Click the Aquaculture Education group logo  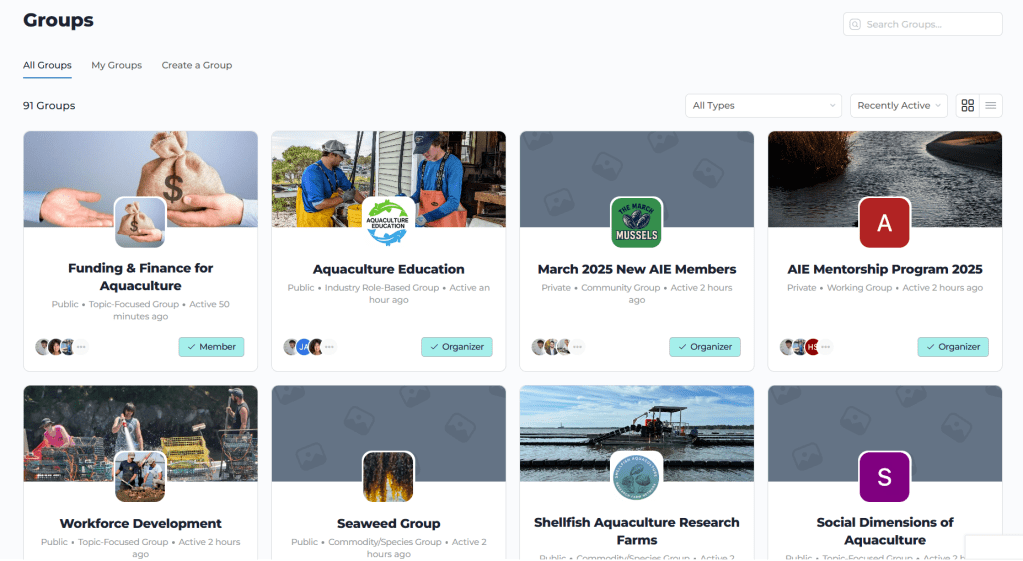[x=388, y=222]
